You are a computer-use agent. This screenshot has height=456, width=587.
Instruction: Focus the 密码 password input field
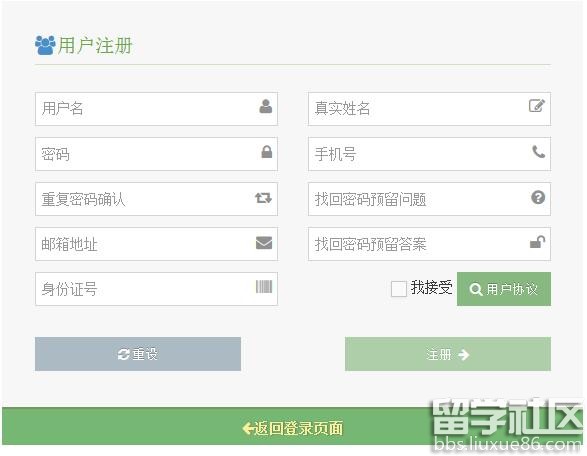pos(156,154)
